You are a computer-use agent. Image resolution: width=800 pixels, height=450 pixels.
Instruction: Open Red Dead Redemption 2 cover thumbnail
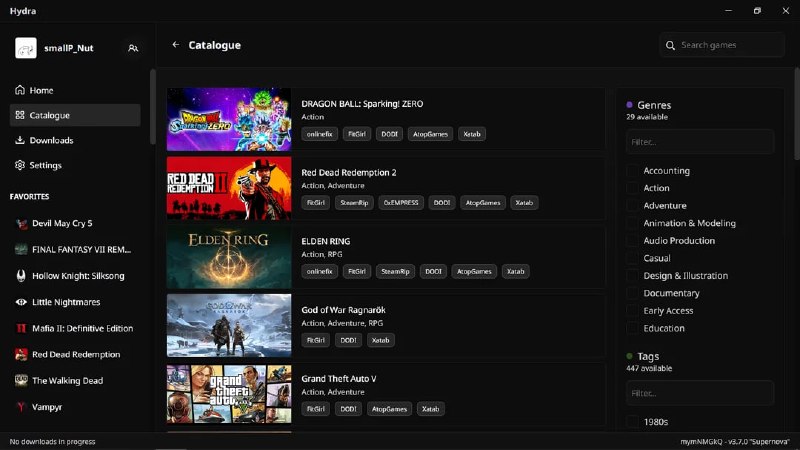point(229,188)
